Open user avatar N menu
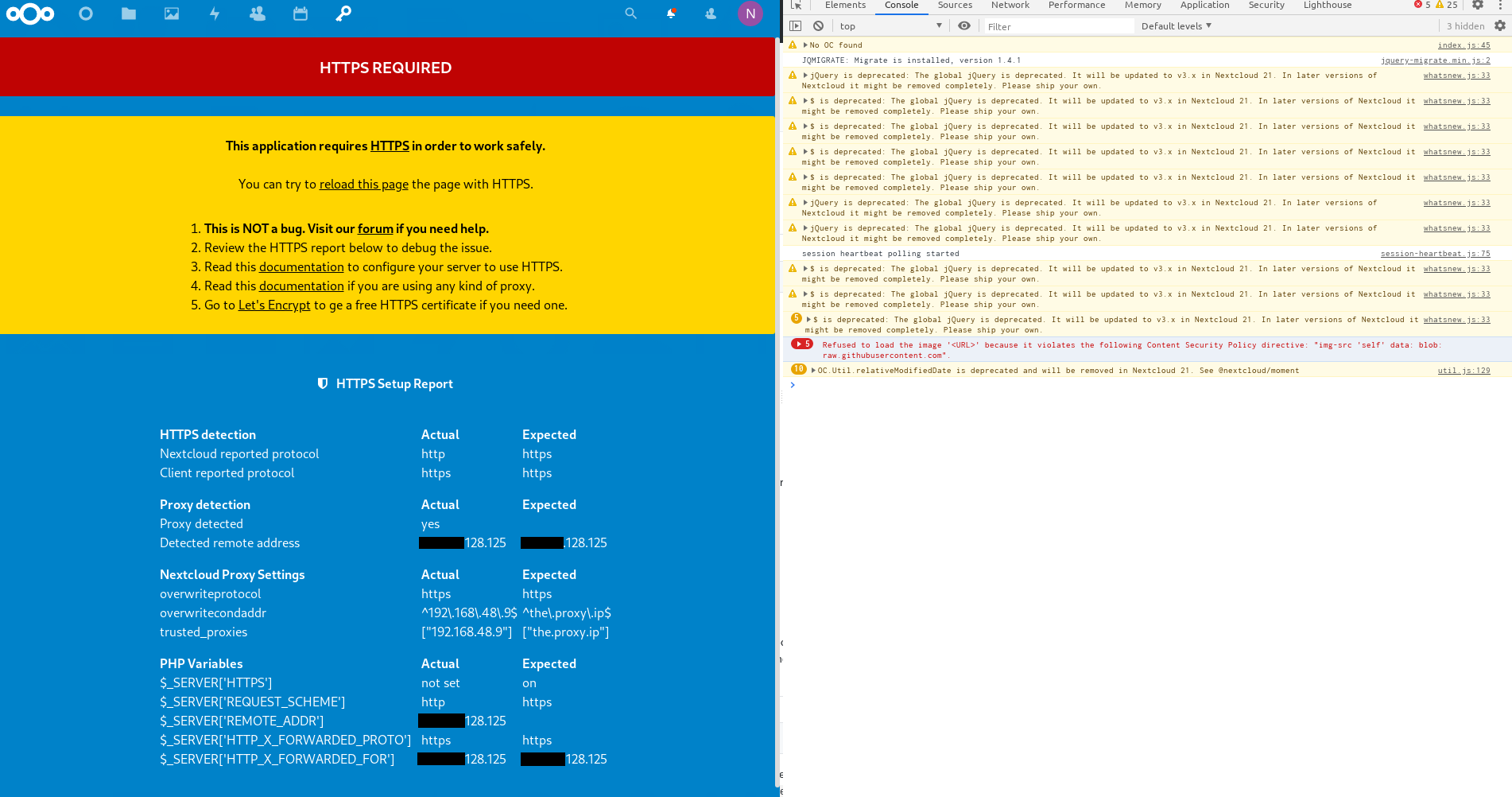This screenshot has width=1512, height=797. coord(750,14)
